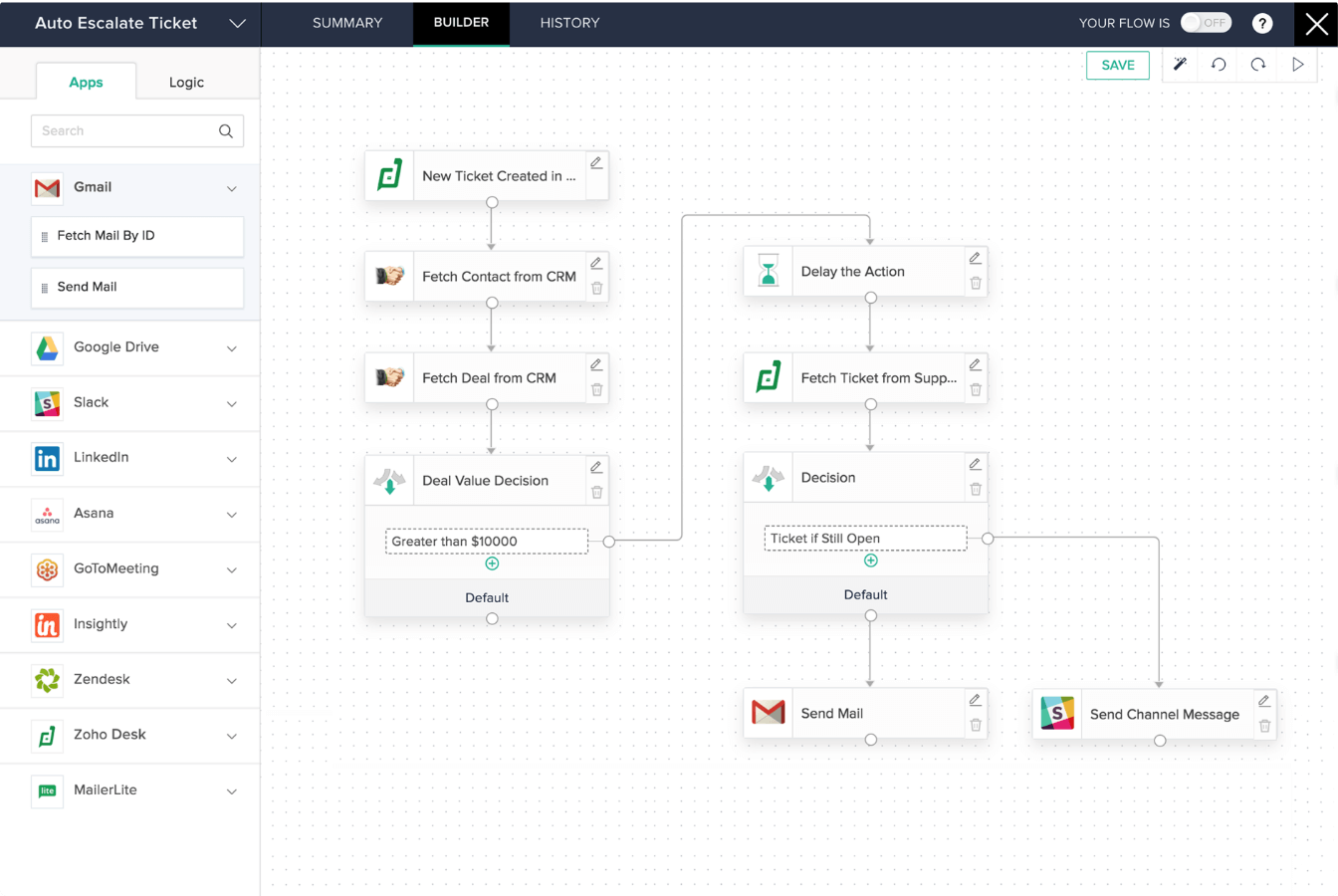Click the plus to add a Decision condition

[871, 560]
